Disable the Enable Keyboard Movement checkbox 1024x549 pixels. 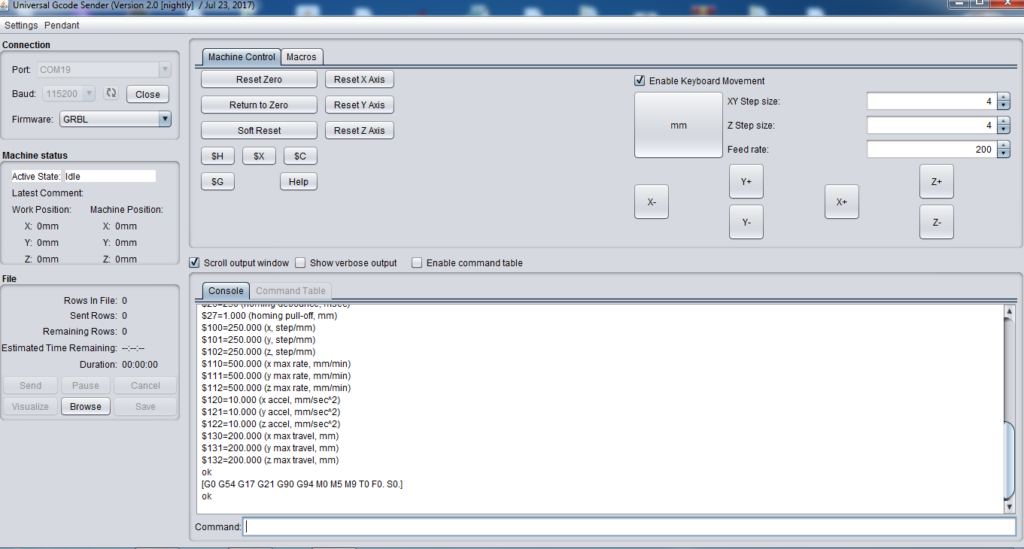click(640, 81)
